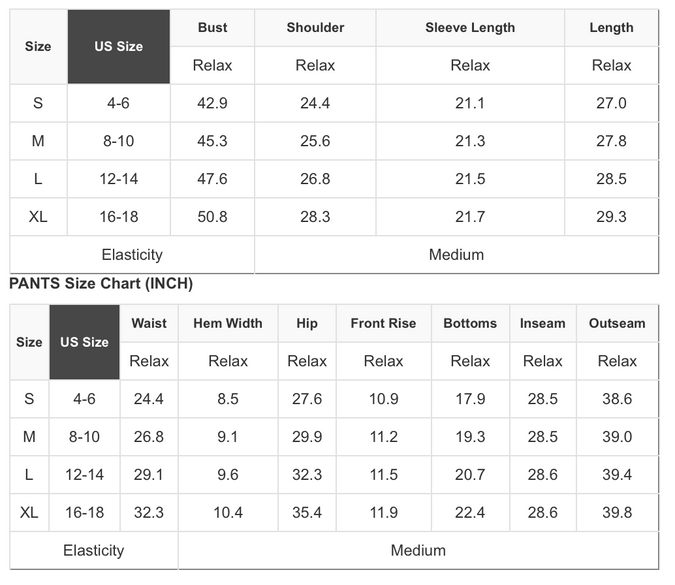Viewport: 675px width, 585px height.
Task: Select the shoulder value 25.6
Action: click(315, 141)
